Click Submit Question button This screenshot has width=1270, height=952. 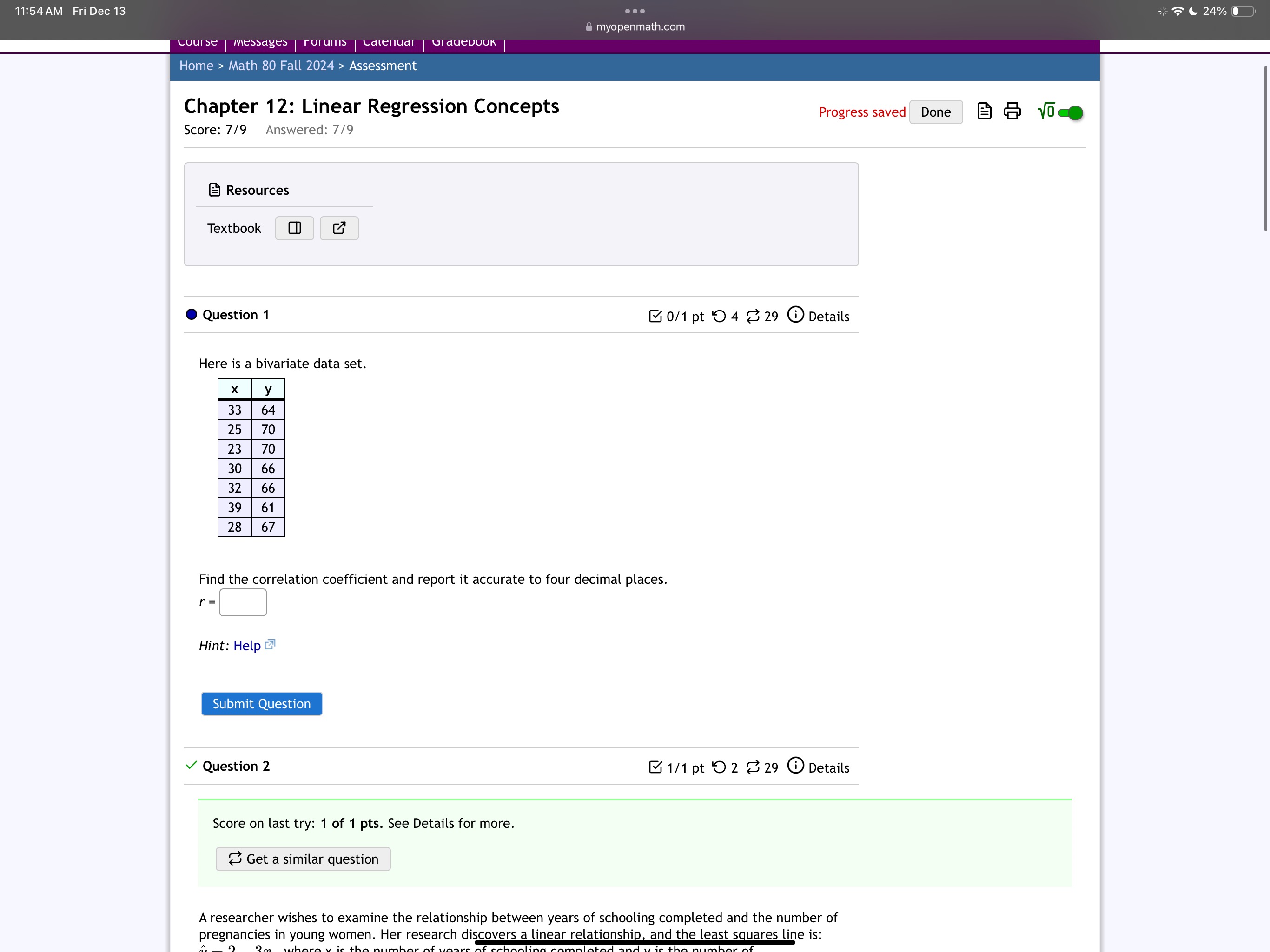coord(262,704)
